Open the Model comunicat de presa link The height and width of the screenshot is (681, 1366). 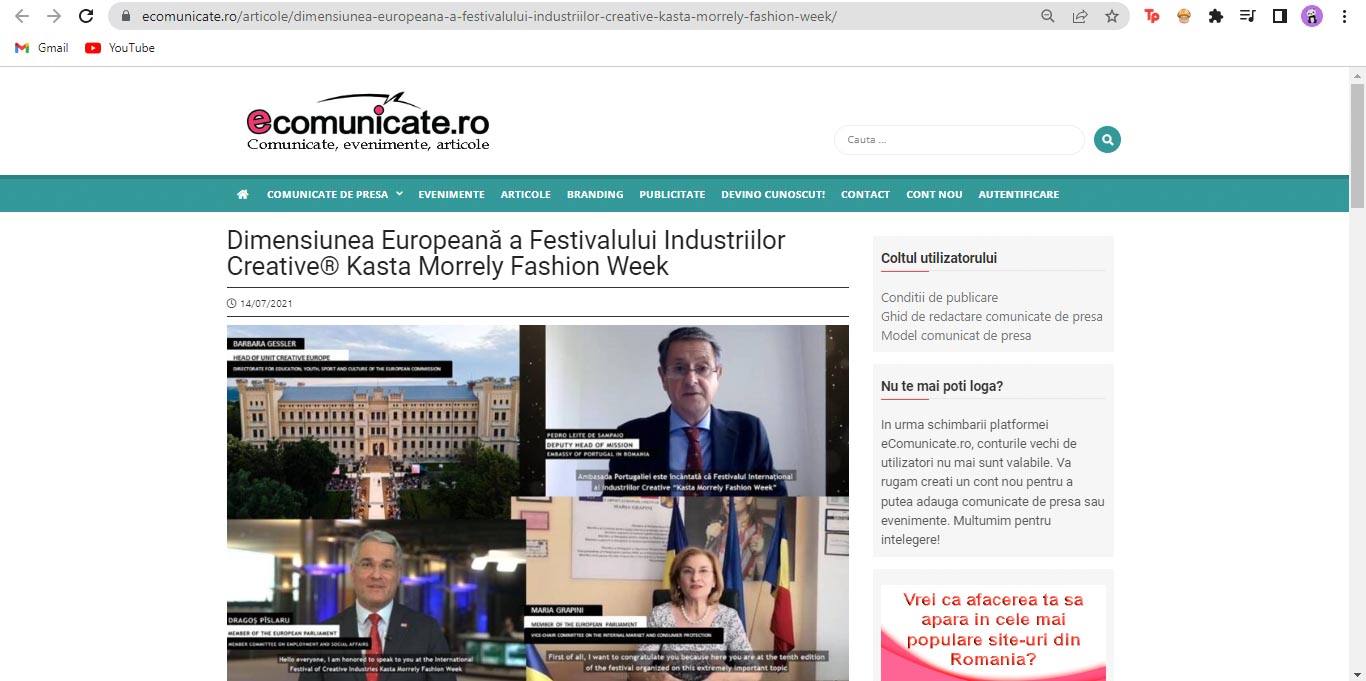[x=956, y=336]
